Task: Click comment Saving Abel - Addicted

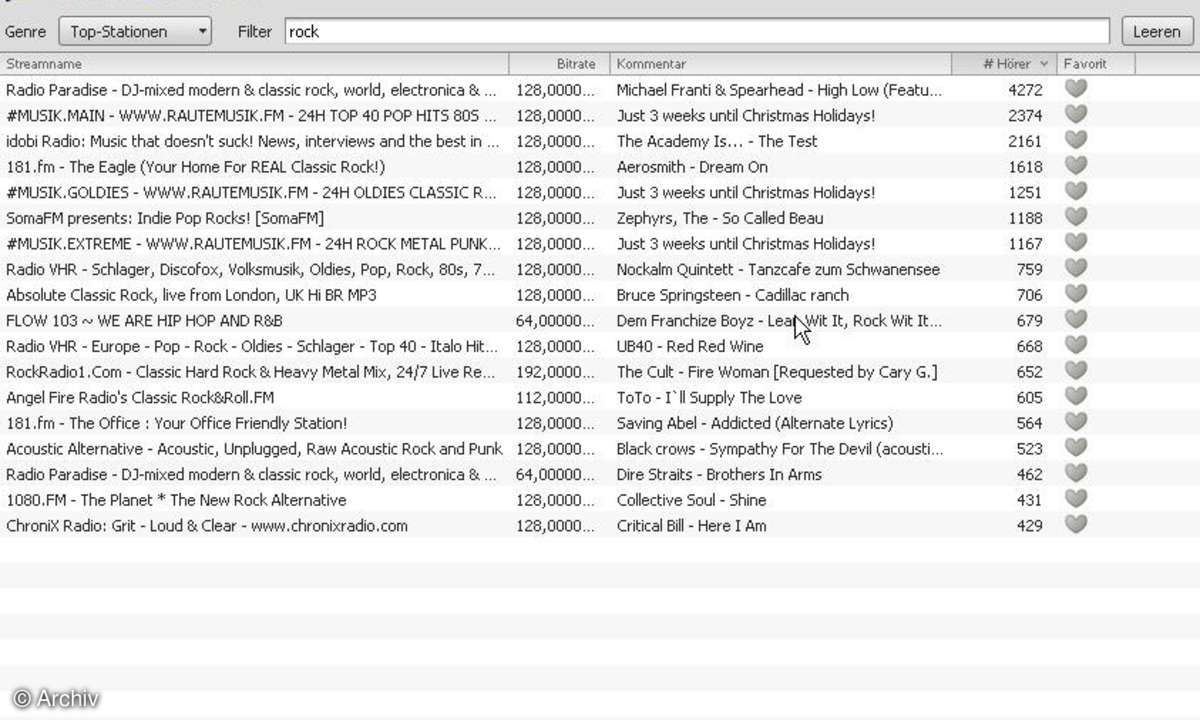Action: tap(755, 423)
